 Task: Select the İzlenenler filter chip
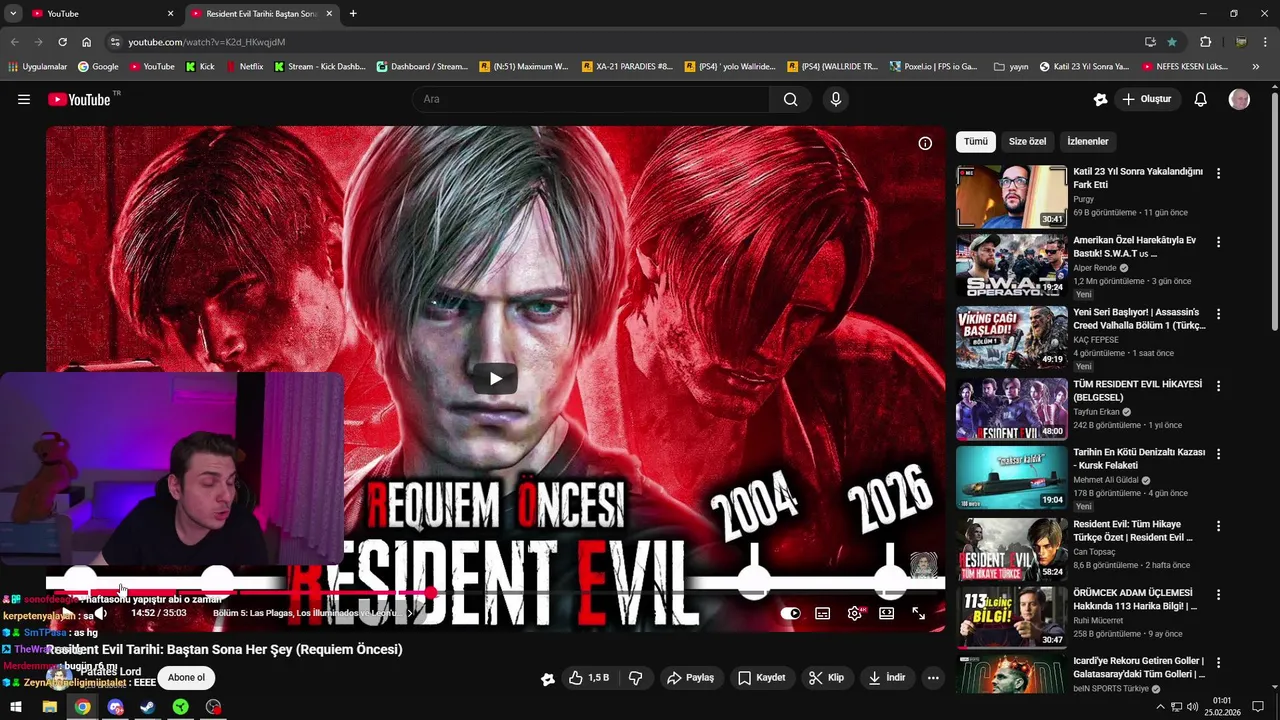1087,142
